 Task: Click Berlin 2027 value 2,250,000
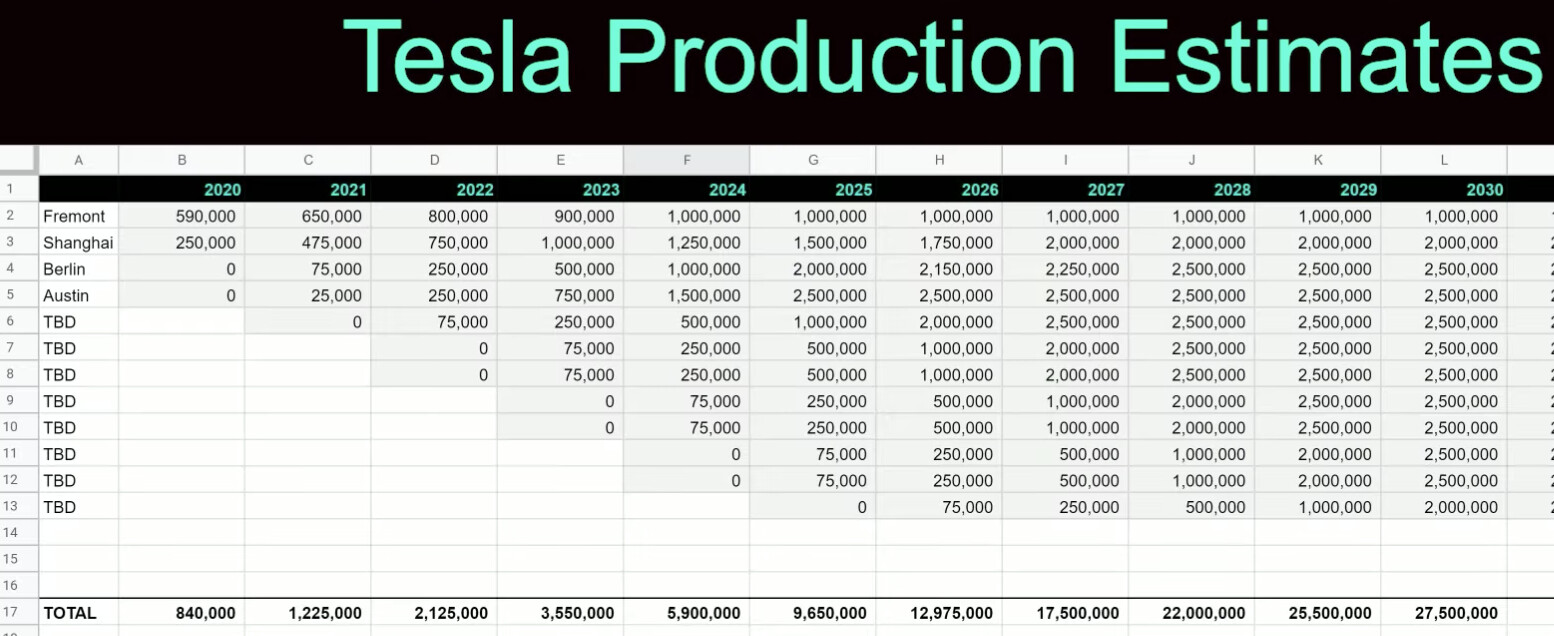click(1065, 269)
